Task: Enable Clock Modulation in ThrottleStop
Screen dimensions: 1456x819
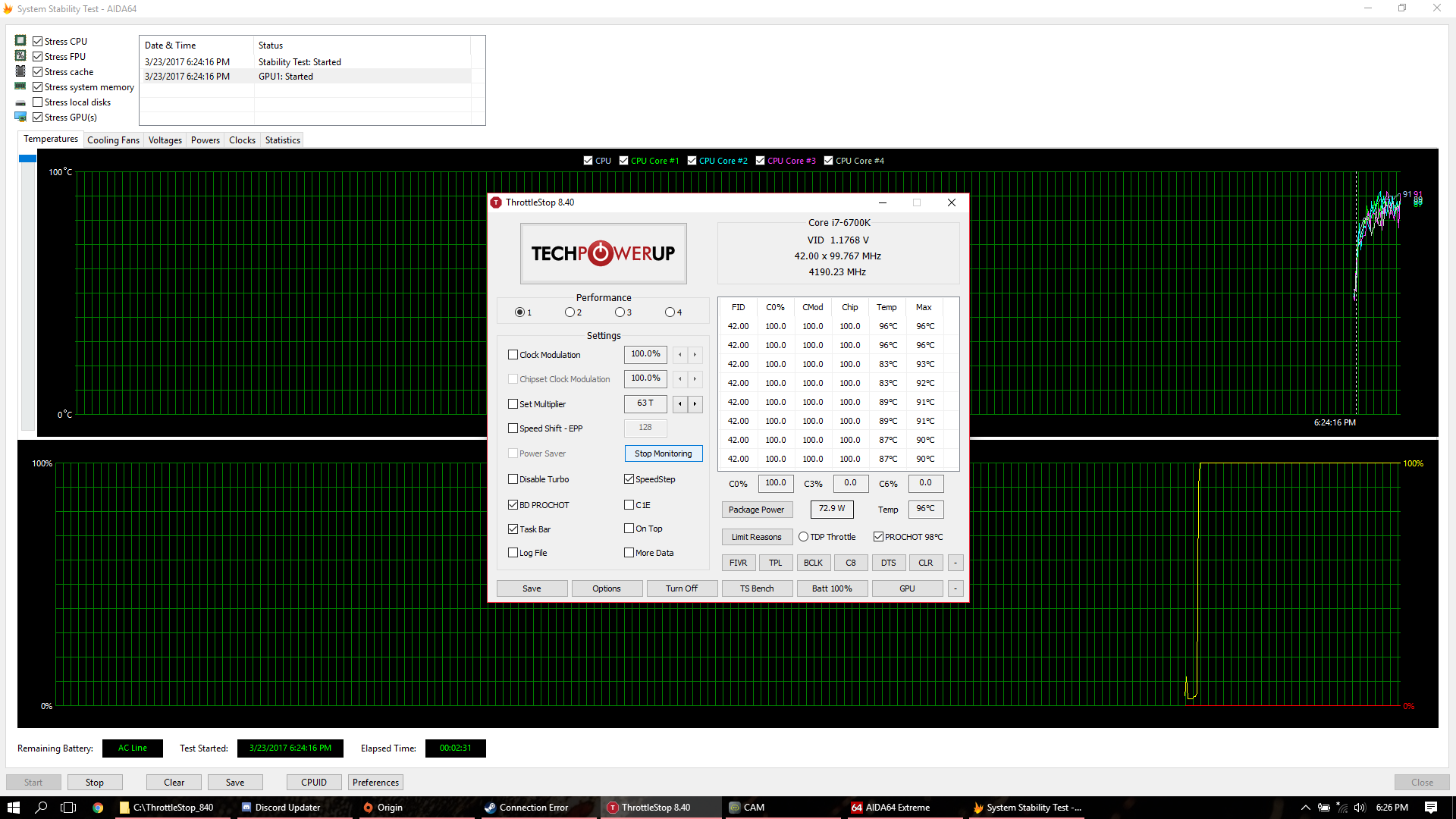Action: point(513,355)
